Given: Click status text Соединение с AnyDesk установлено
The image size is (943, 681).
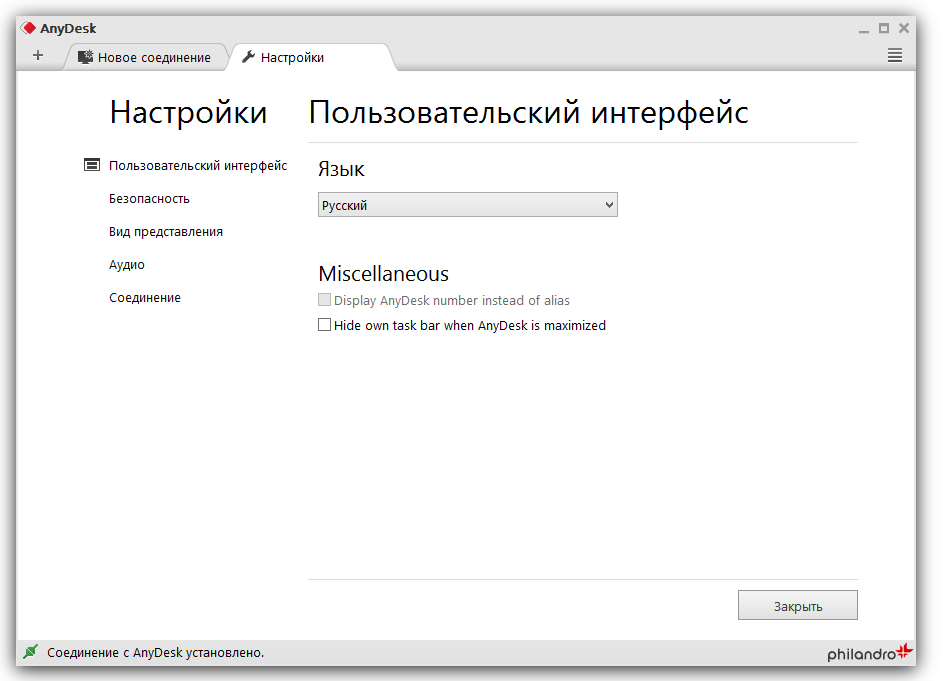Looking at the screenshot, I should tap(156, 653).
